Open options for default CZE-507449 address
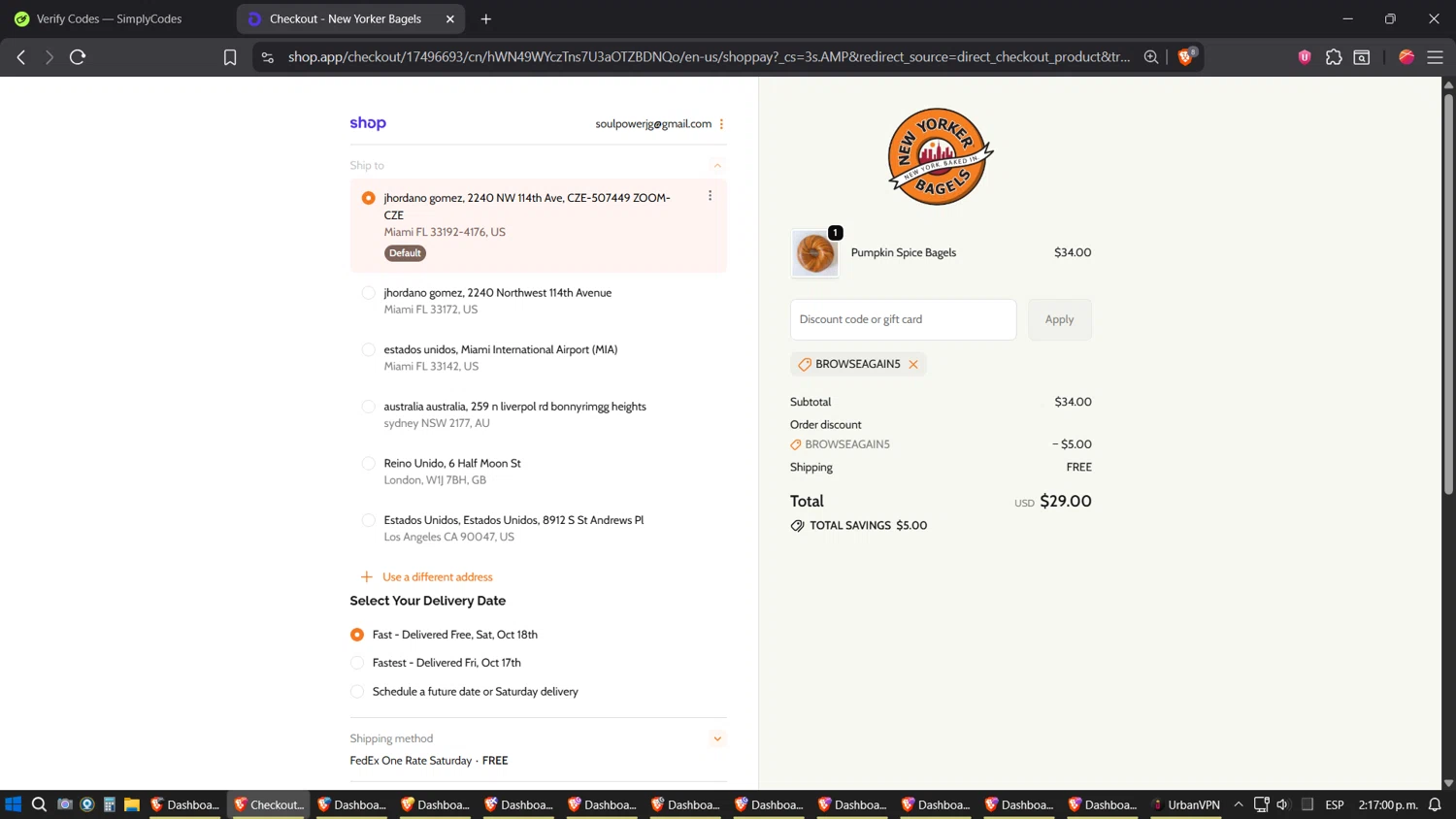The image size is (1456, 819). point(710,196)
